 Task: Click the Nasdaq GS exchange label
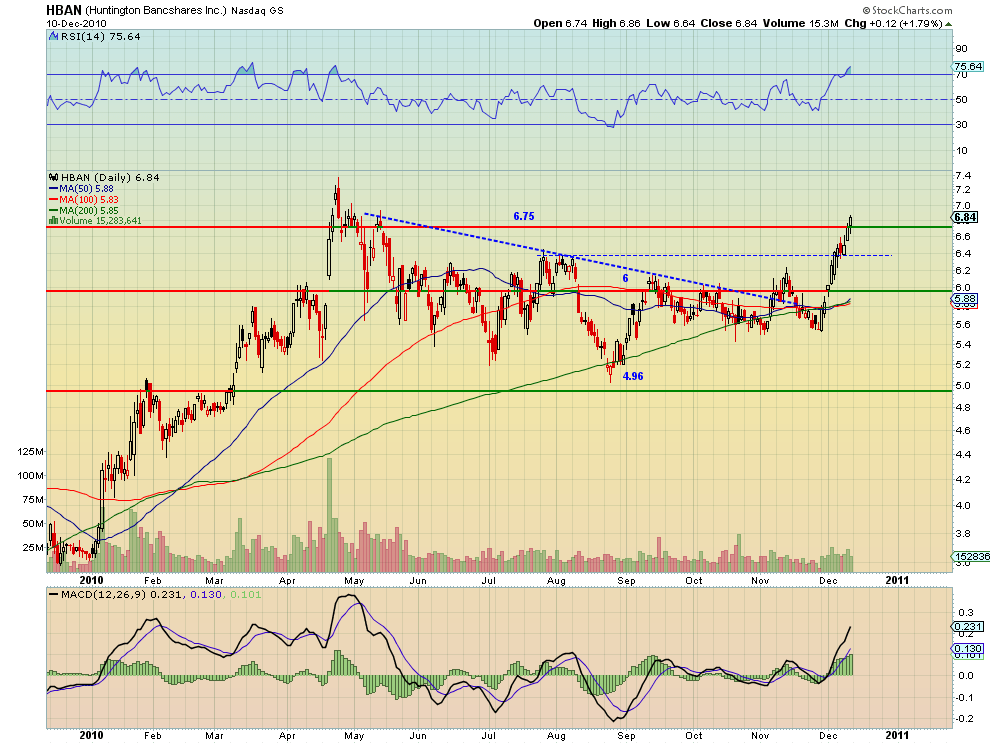[257, 11]
